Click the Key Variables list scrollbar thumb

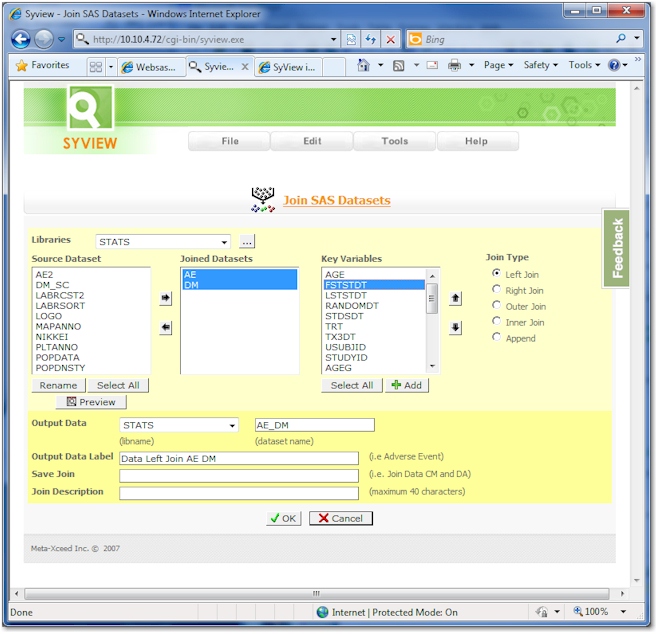[432, 298]
